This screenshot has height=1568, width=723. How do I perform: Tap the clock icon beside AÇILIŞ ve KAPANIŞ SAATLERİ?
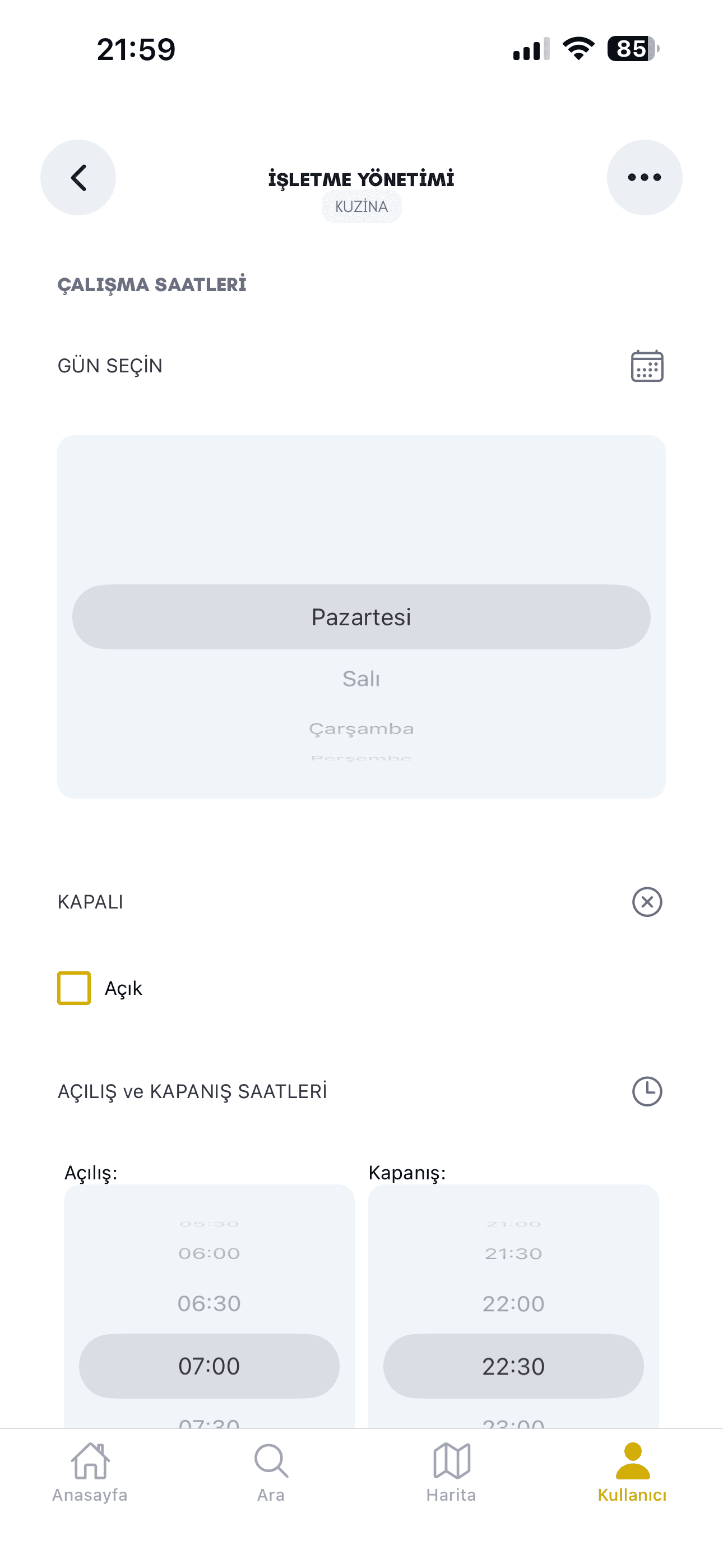(646, 1091)
